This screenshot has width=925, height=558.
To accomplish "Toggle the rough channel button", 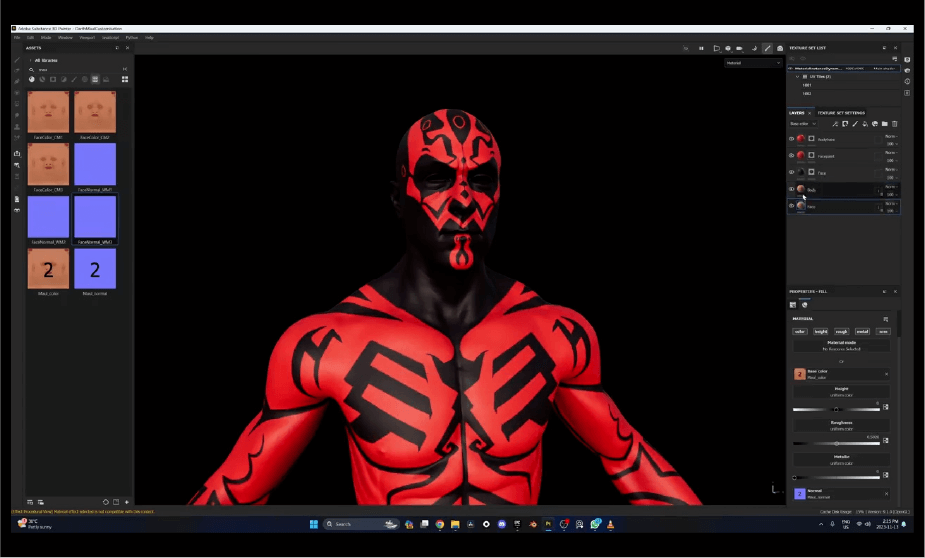I will 841,331.
